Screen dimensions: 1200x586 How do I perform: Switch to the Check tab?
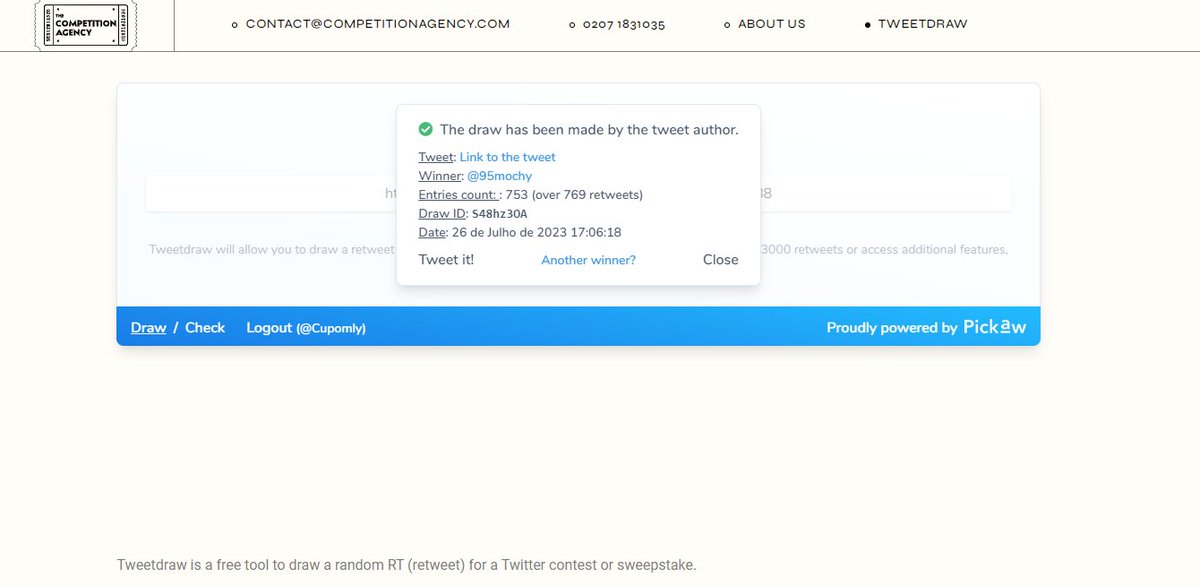tap(205, 327)
